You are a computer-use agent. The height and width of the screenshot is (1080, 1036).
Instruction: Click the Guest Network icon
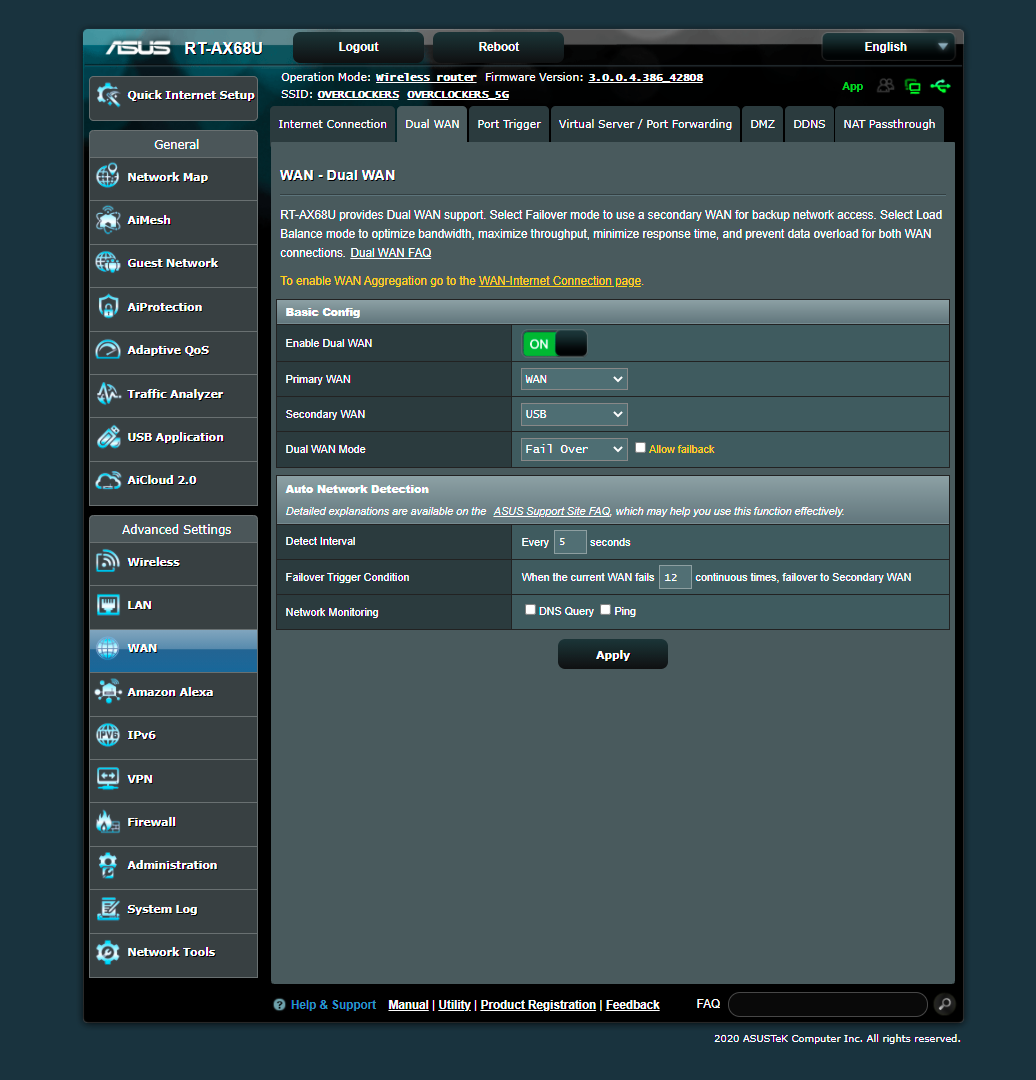108,262
